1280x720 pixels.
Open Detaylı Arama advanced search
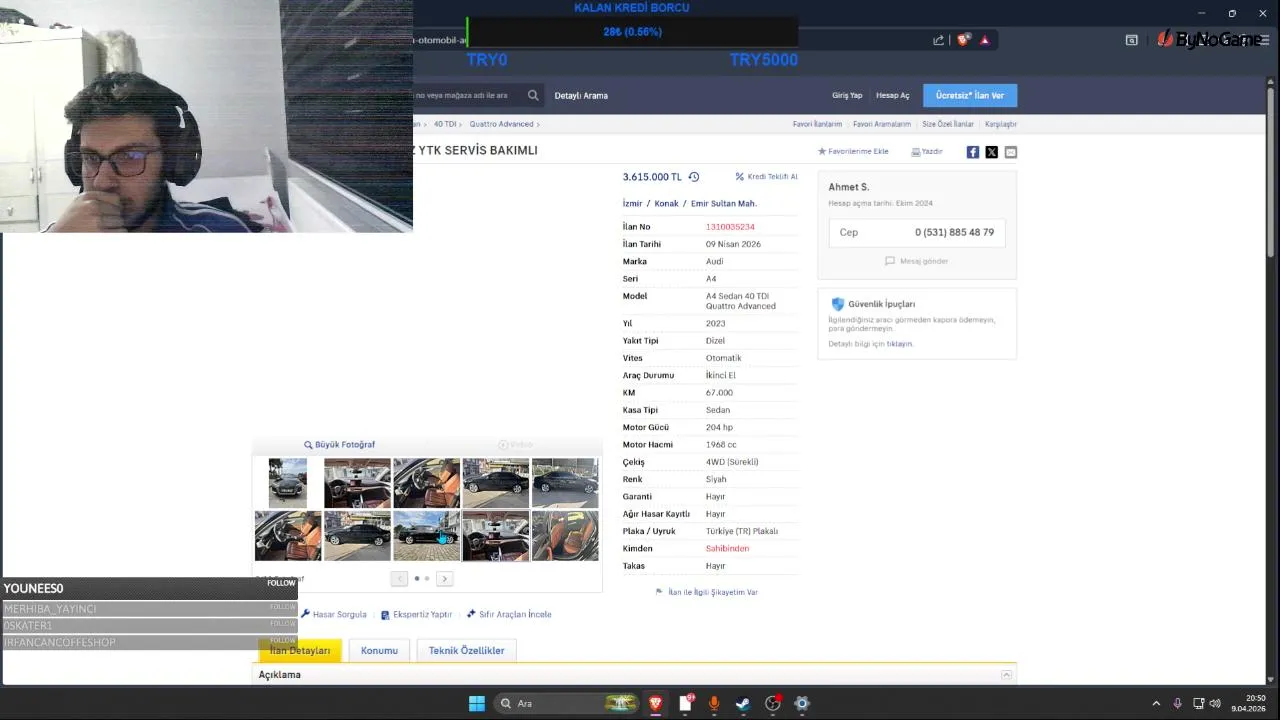(x=581, y=95)
